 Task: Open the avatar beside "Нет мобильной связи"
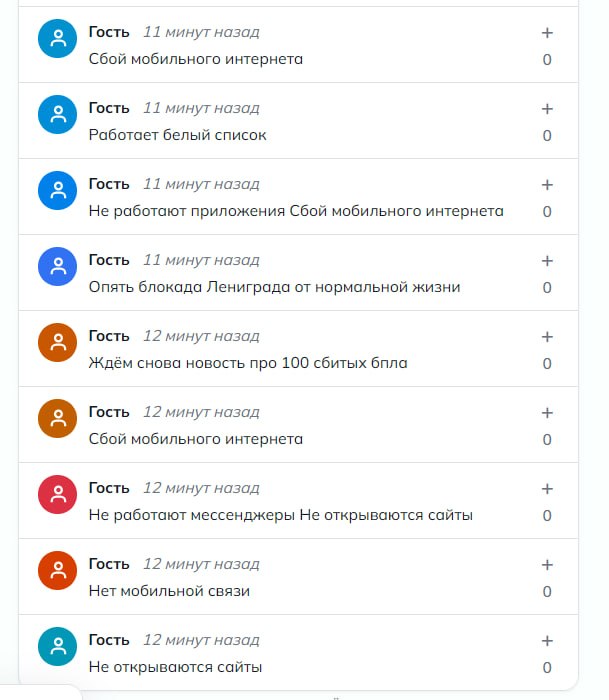coord(58,570)
